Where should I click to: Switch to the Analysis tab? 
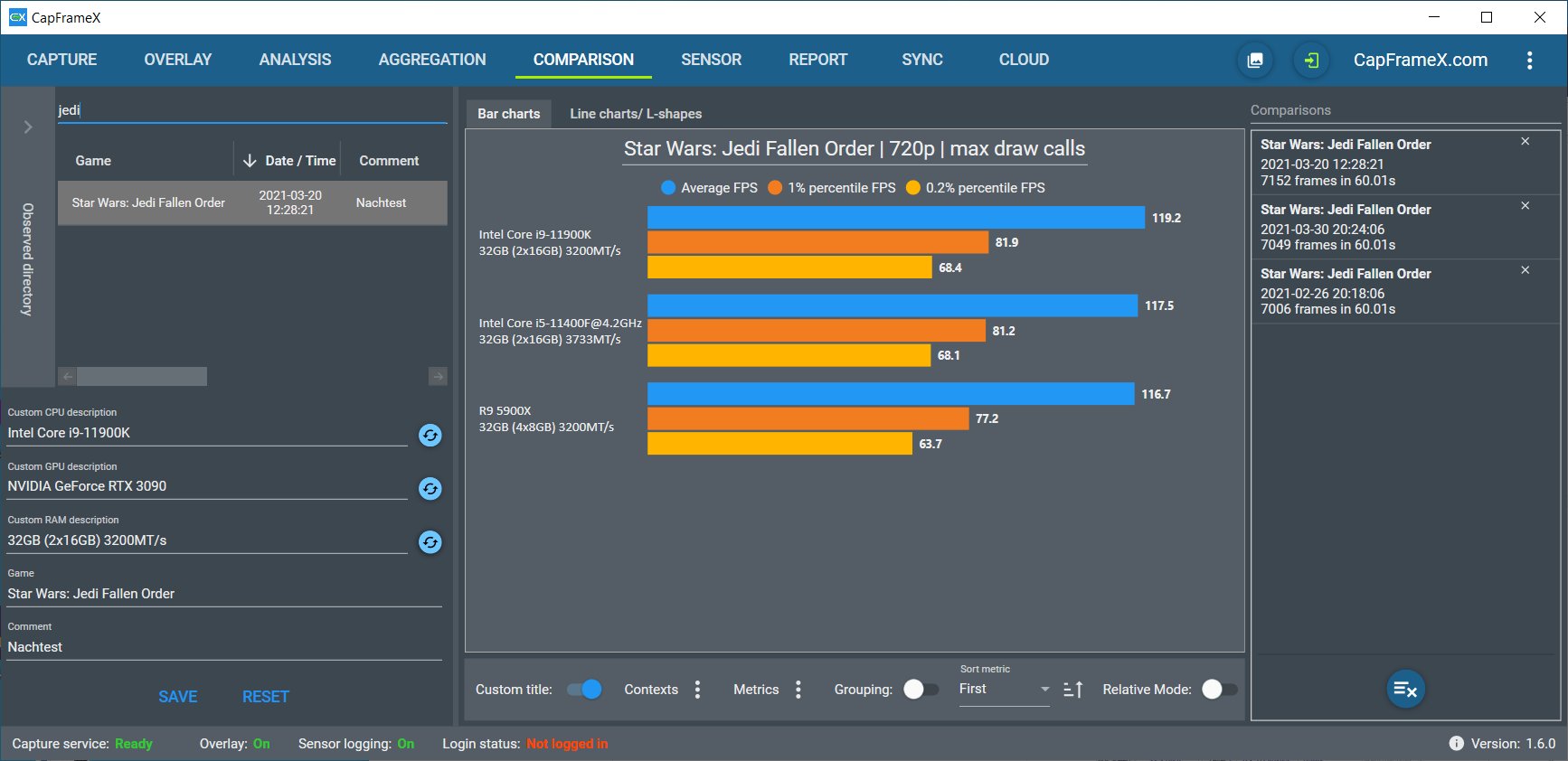(295, 60)
